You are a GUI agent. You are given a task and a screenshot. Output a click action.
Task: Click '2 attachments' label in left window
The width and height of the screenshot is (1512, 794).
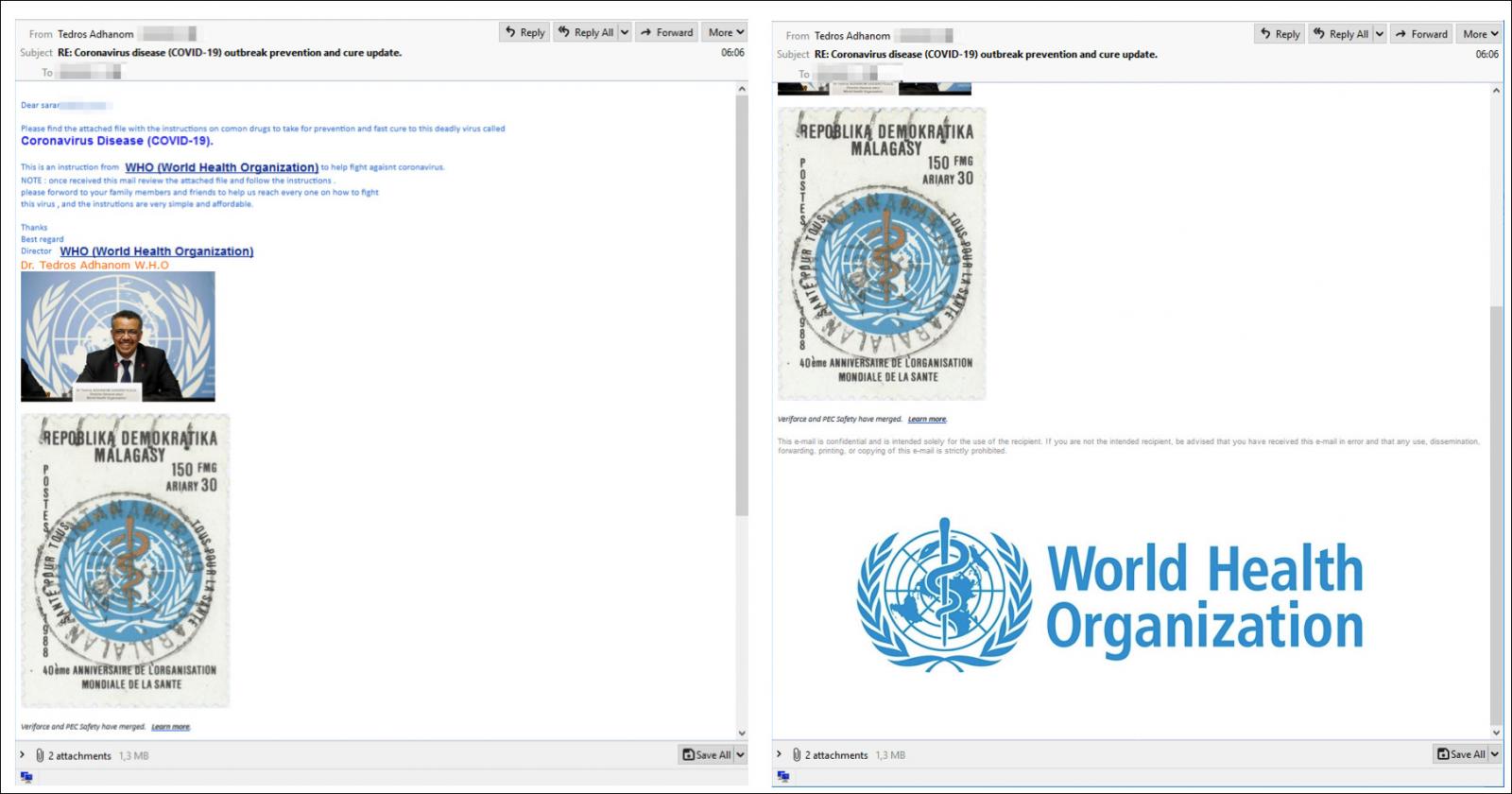click(x=80, y=756)
